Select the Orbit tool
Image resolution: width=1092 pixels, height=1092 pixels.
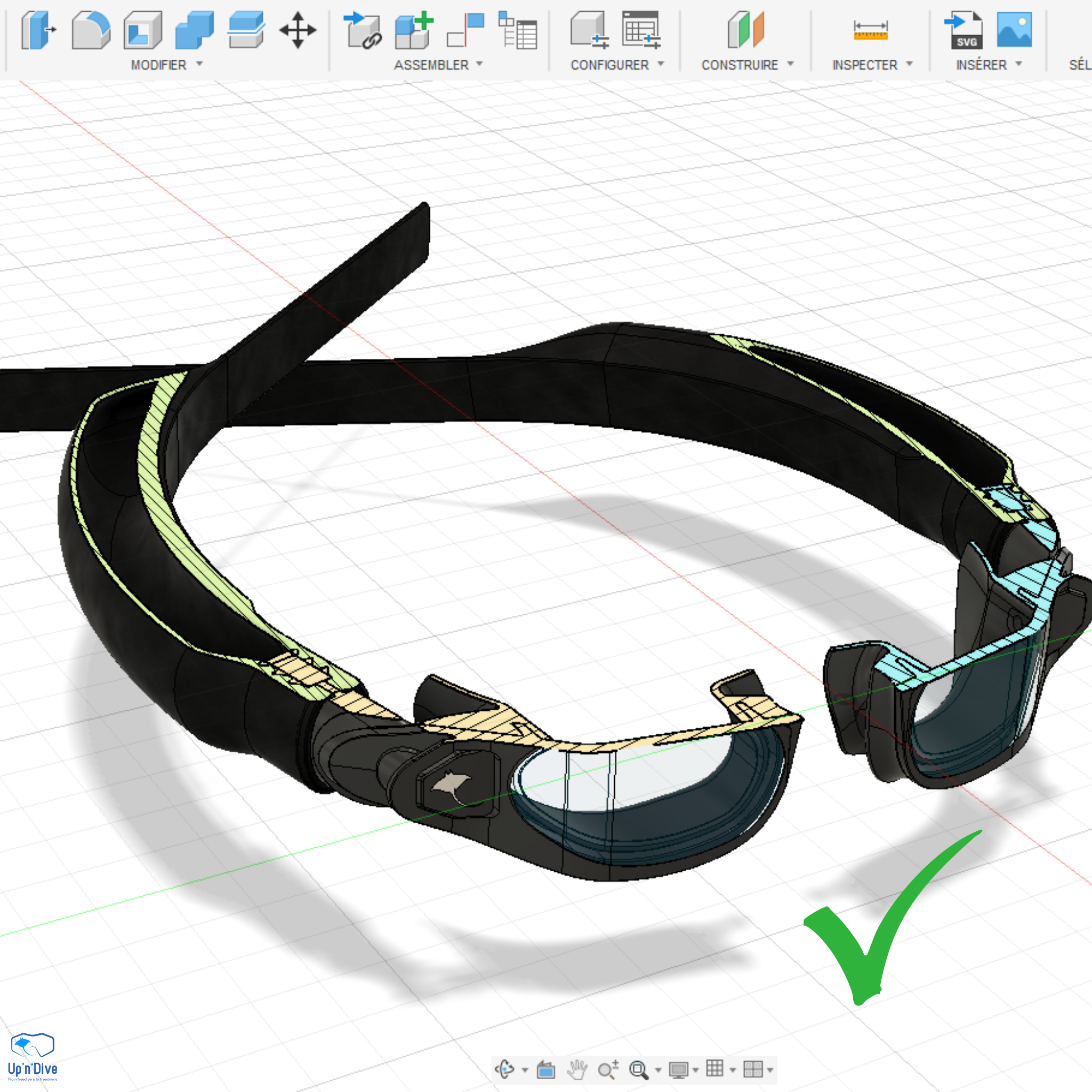[507, 1070]
